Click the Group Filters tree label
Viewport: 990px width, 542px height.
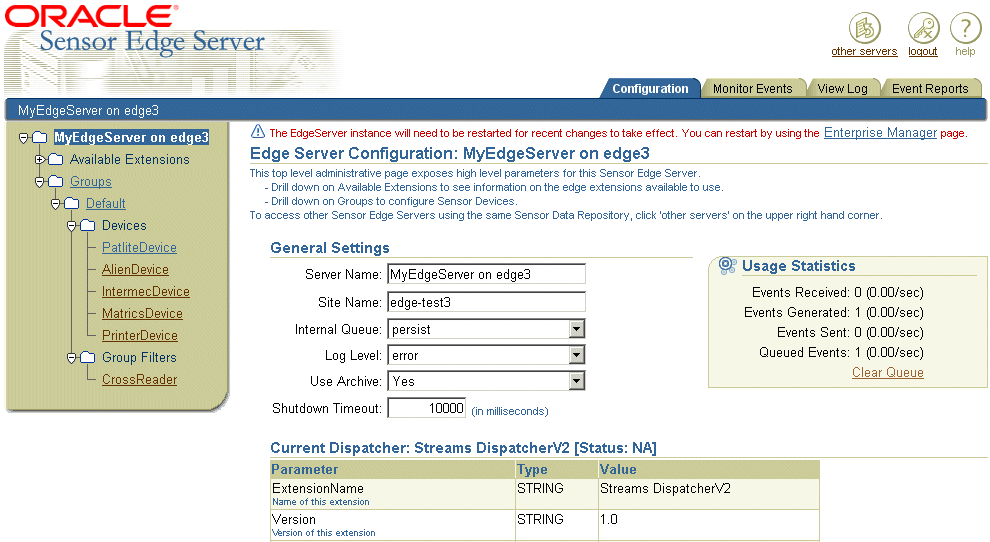point(140,358)
